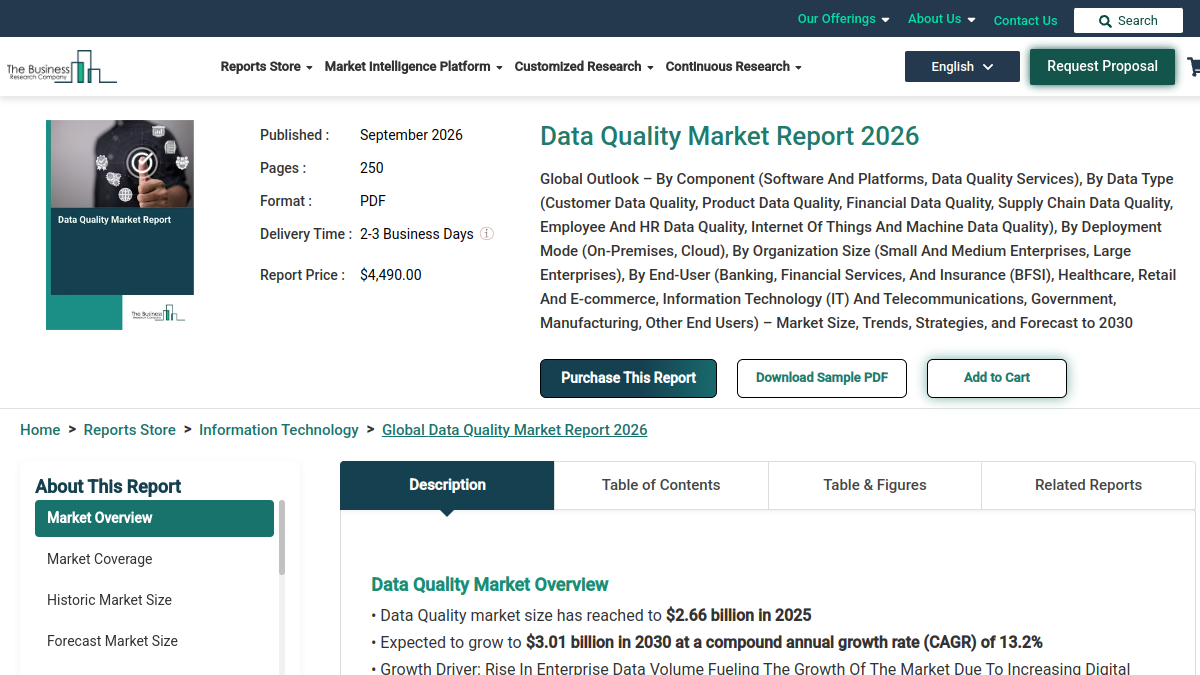Click the Data Quality Market Report 2026 title
Screen dimensions: 1200x675
pyautogui.click(x=729, y=137)
